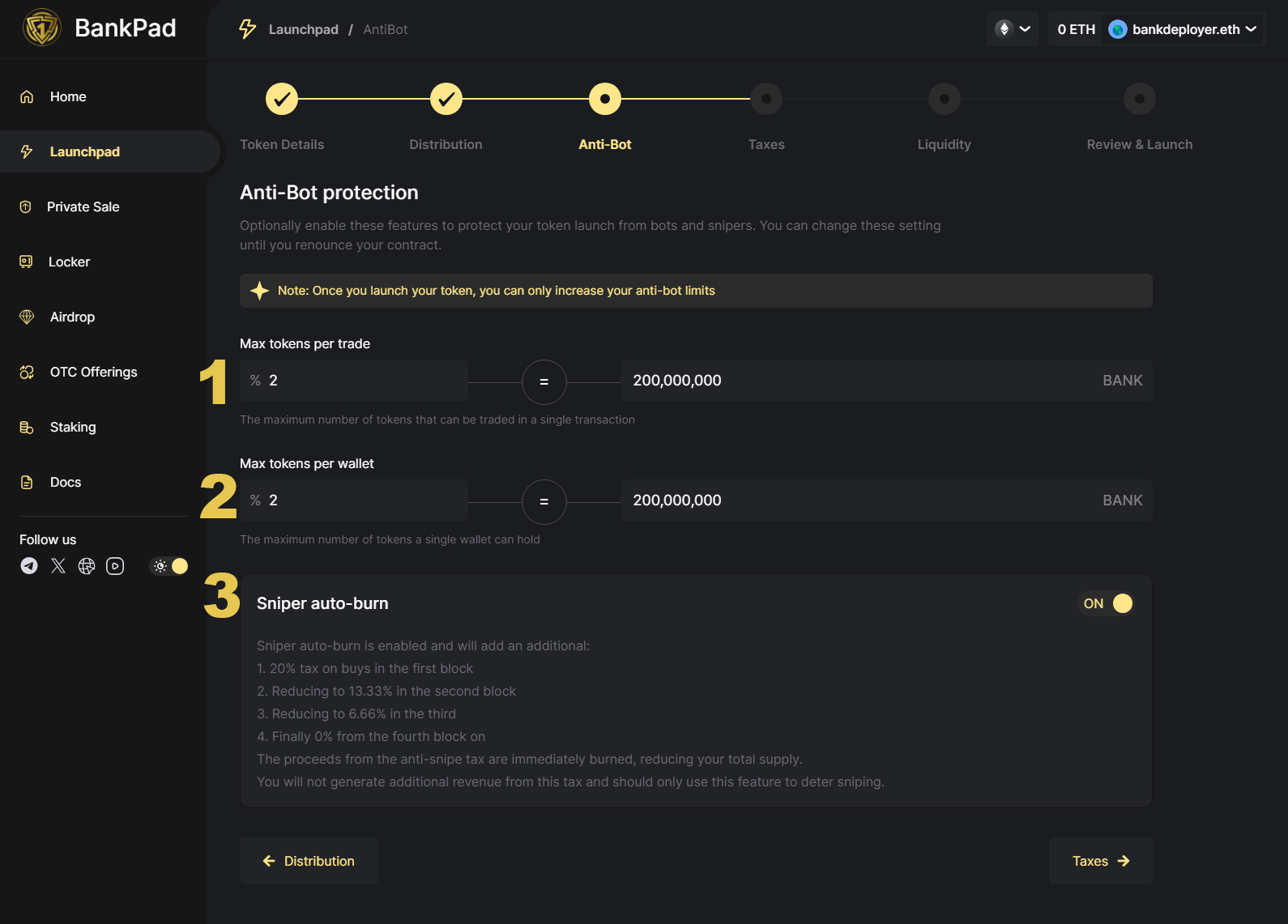
Task: Click the BankPad logo
Action: pyautogui.click(x=42, y=28)
